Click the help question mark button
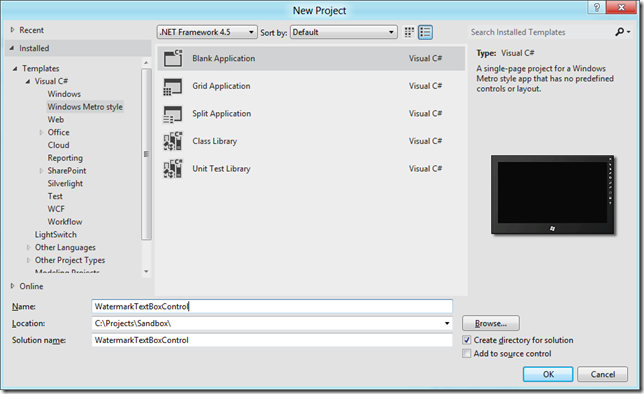Image resolution: width=644 pixels, height=394 pixels. pos(597,7)
